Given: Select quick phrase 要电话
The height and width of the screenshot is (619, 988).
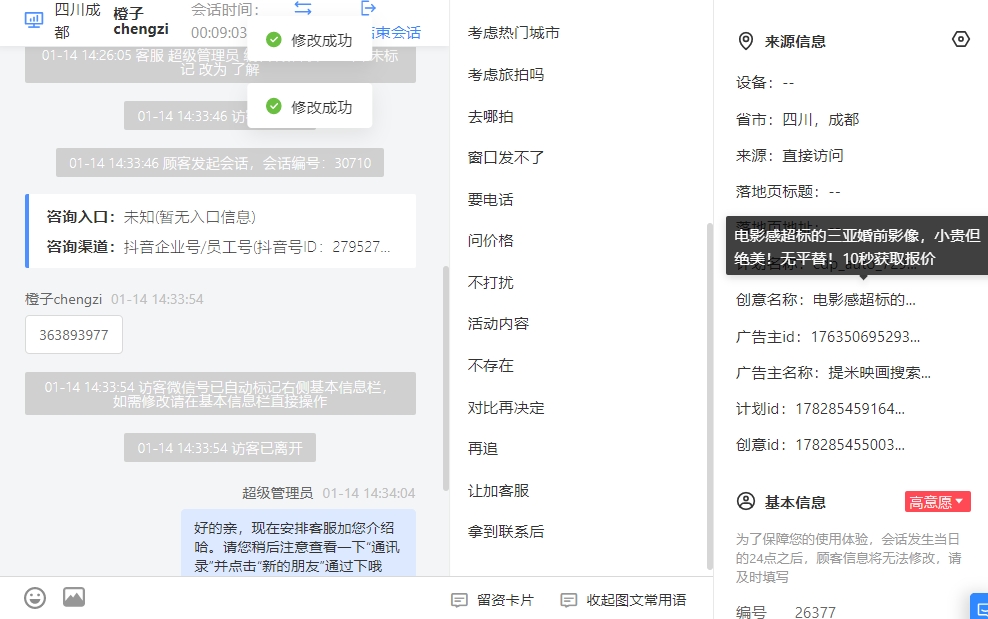Looking at the screenshot, I should coord(490,200).
